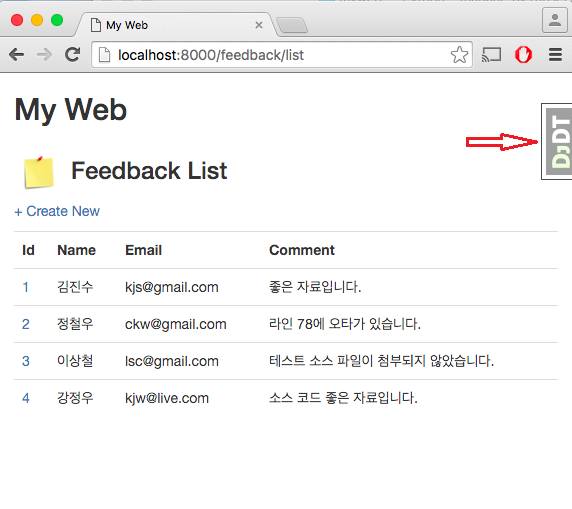
Task: Click the localhost:8000/feedback/list address bar
Action: [282, 55]
